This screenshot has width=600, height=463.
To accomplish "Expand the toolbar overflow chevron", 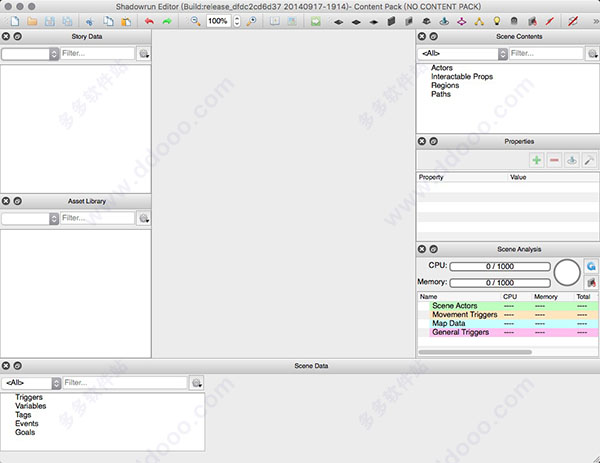I will (x=595, y=21).
